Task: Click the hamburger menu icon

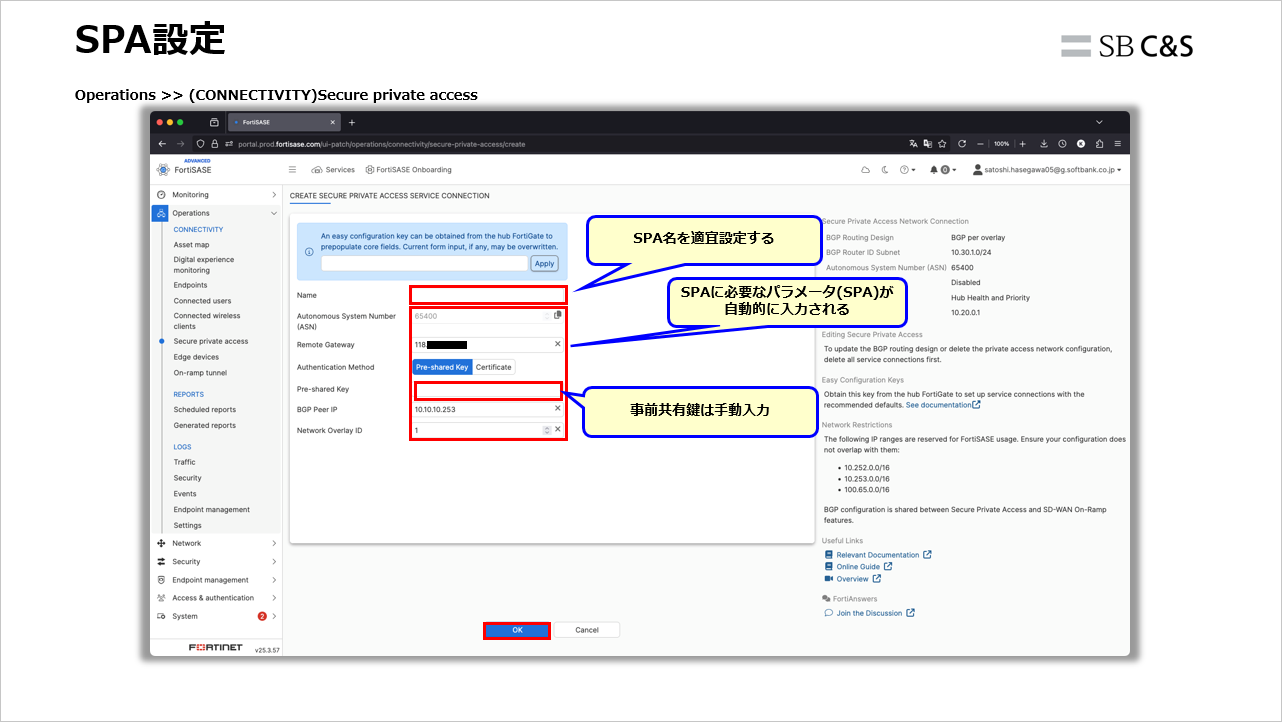Action: 292,170
